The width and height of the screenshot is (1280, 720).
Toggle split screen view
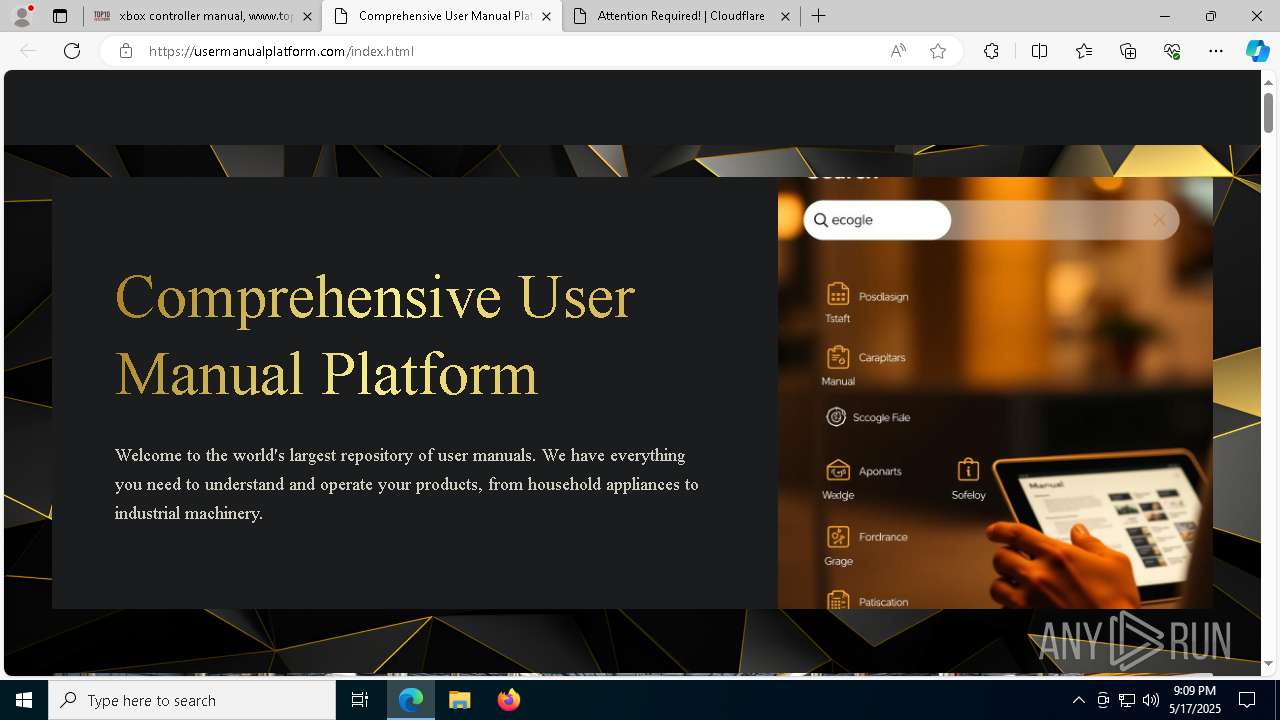[1039, 51]
